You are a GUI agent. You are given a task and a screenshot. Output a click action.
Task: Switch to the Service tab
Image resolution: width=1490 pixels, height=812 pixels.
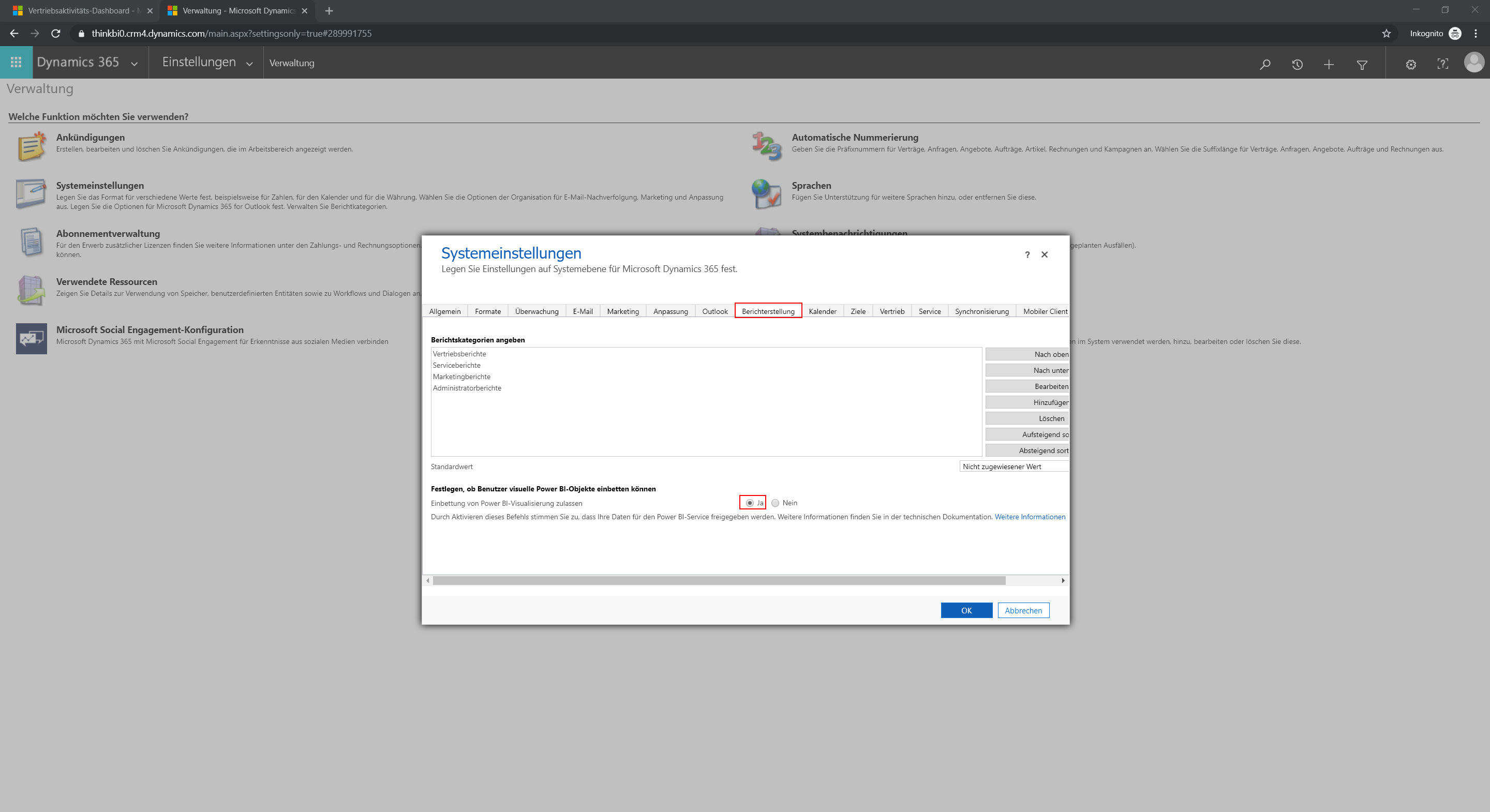coord(930,311)
